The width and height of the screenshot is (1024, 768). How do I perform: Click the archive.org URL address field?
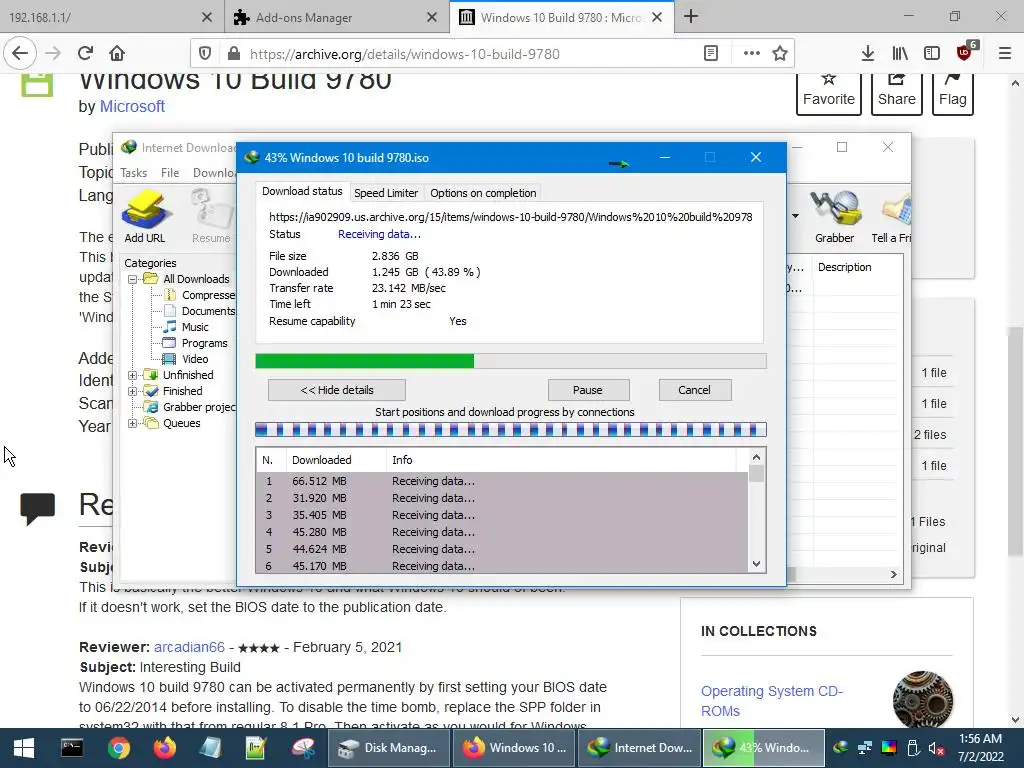point(405,54)
